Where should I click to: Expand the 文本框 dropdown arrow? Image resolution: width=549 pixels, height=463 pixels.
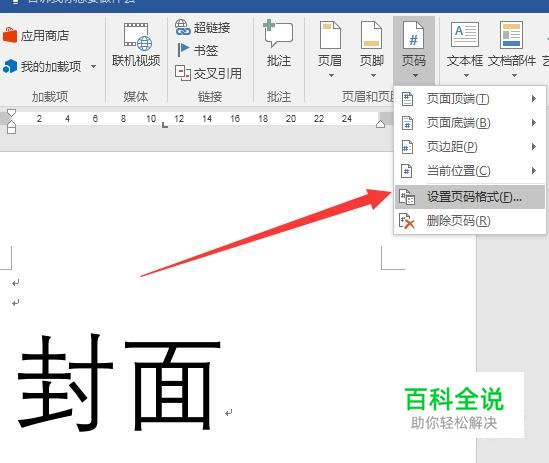pyautogui.click(x=466, y=75)
